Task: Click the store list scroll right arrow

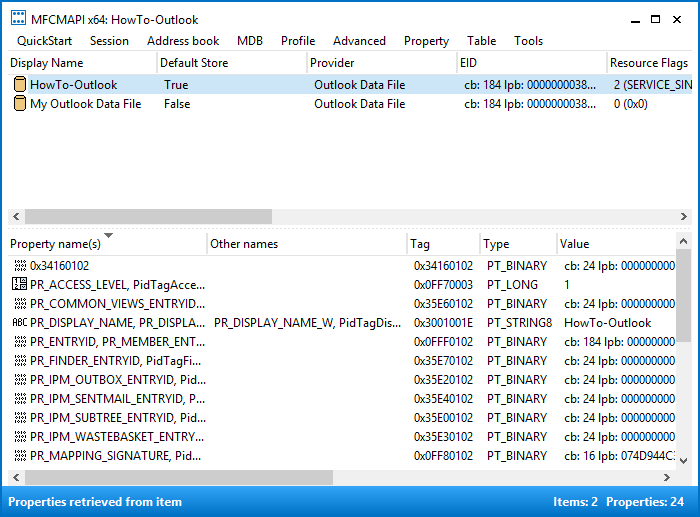Action: pos(683,217)
